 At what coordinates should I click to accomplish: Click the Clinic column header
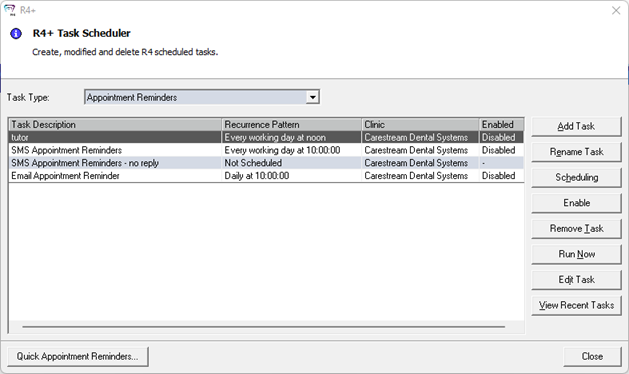point(420,124)
